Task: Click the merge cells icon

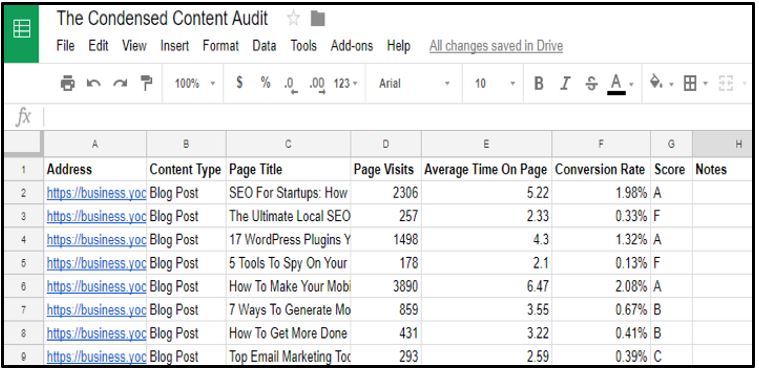Action: (726, 84)
